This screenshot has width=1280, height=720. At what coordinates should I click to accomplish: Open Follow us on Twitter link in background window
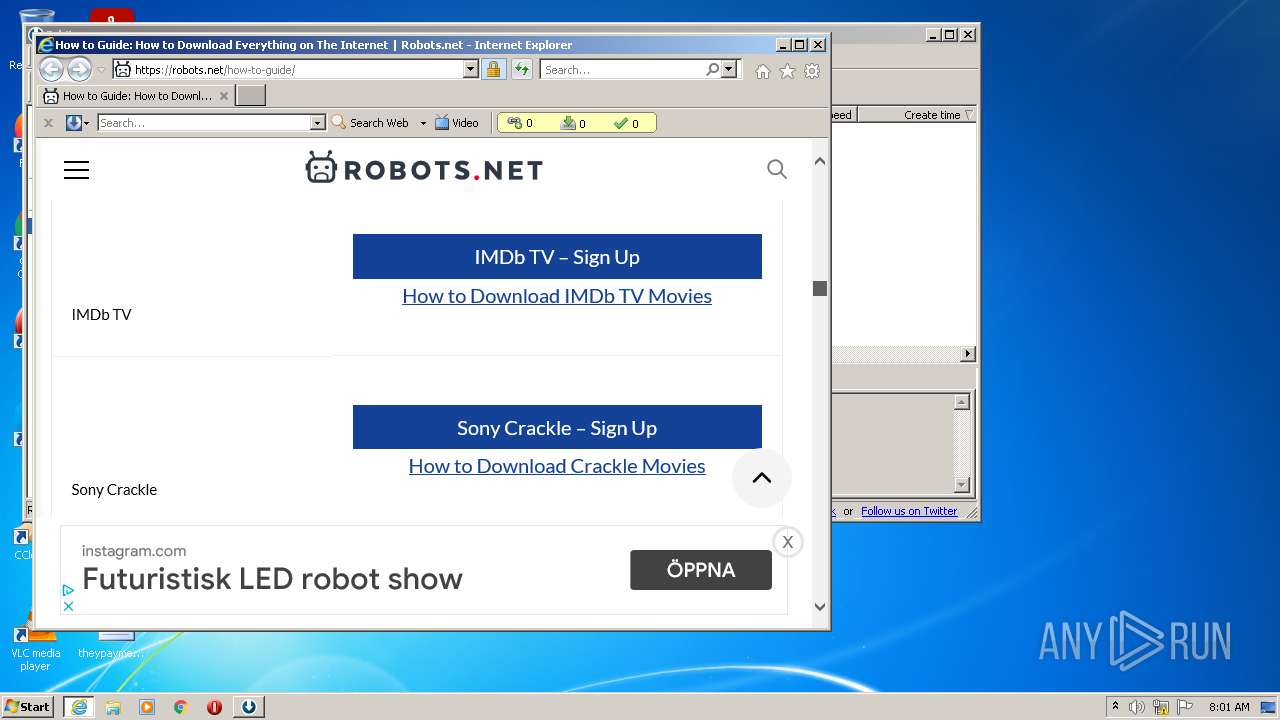pyautogui.click(x=909, y=511)
